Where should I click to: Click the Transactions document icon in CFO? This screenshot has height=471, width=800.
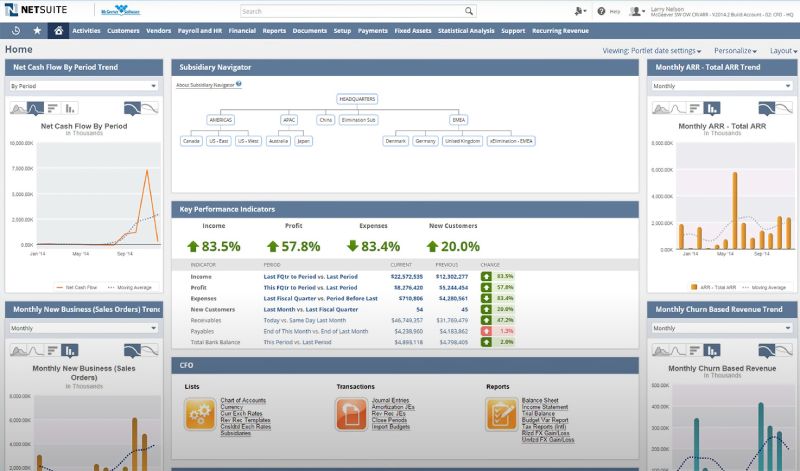click(x=351, y=413)
